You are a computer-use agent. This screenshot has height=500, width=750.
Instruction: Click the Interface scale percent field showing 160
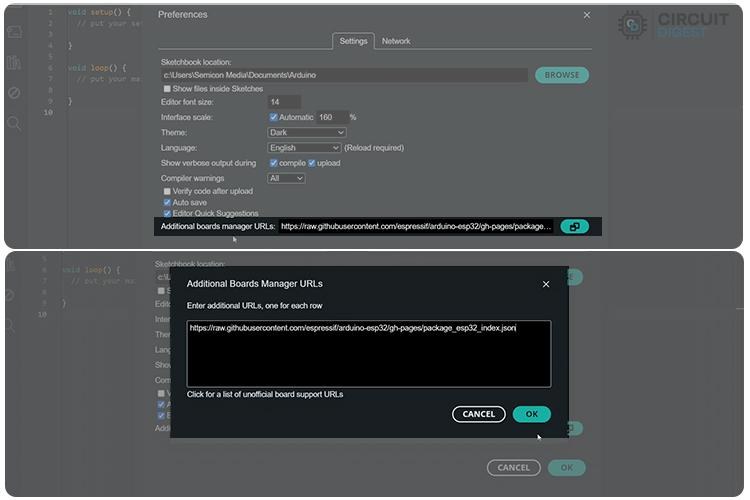(332, 117)
